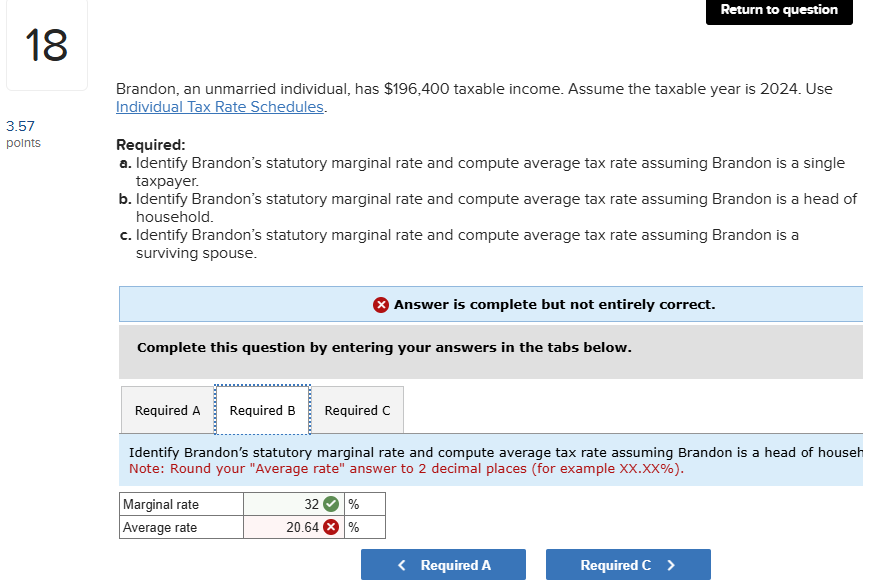Open the Required C tab

(357, 410)
